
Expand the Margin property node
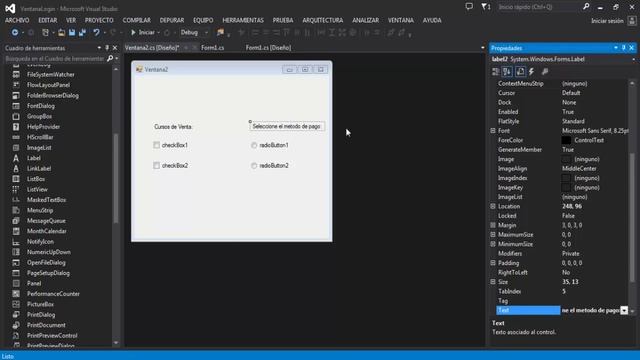tap(493, 225)
